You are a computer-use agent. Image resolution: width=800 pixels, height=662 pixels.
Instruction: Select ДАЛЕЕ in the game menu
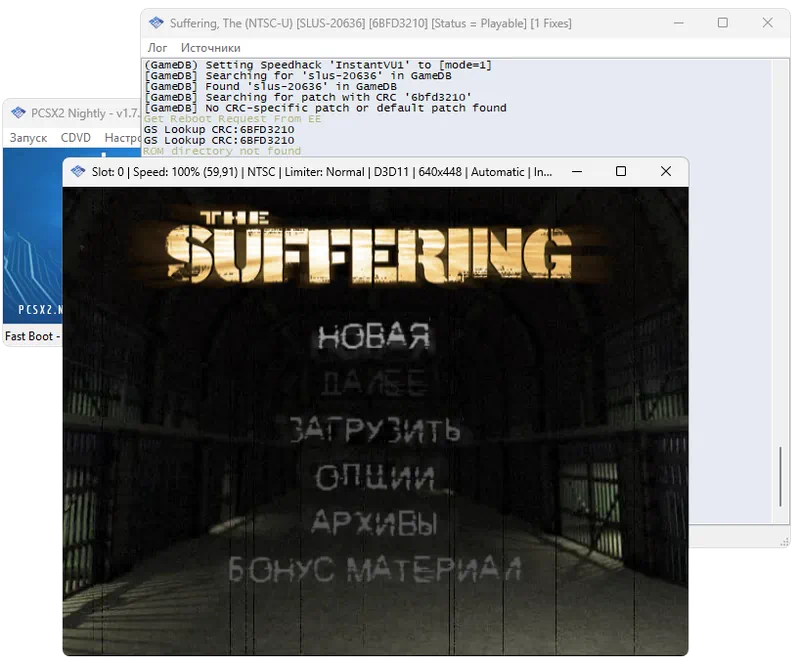point(374,383)
